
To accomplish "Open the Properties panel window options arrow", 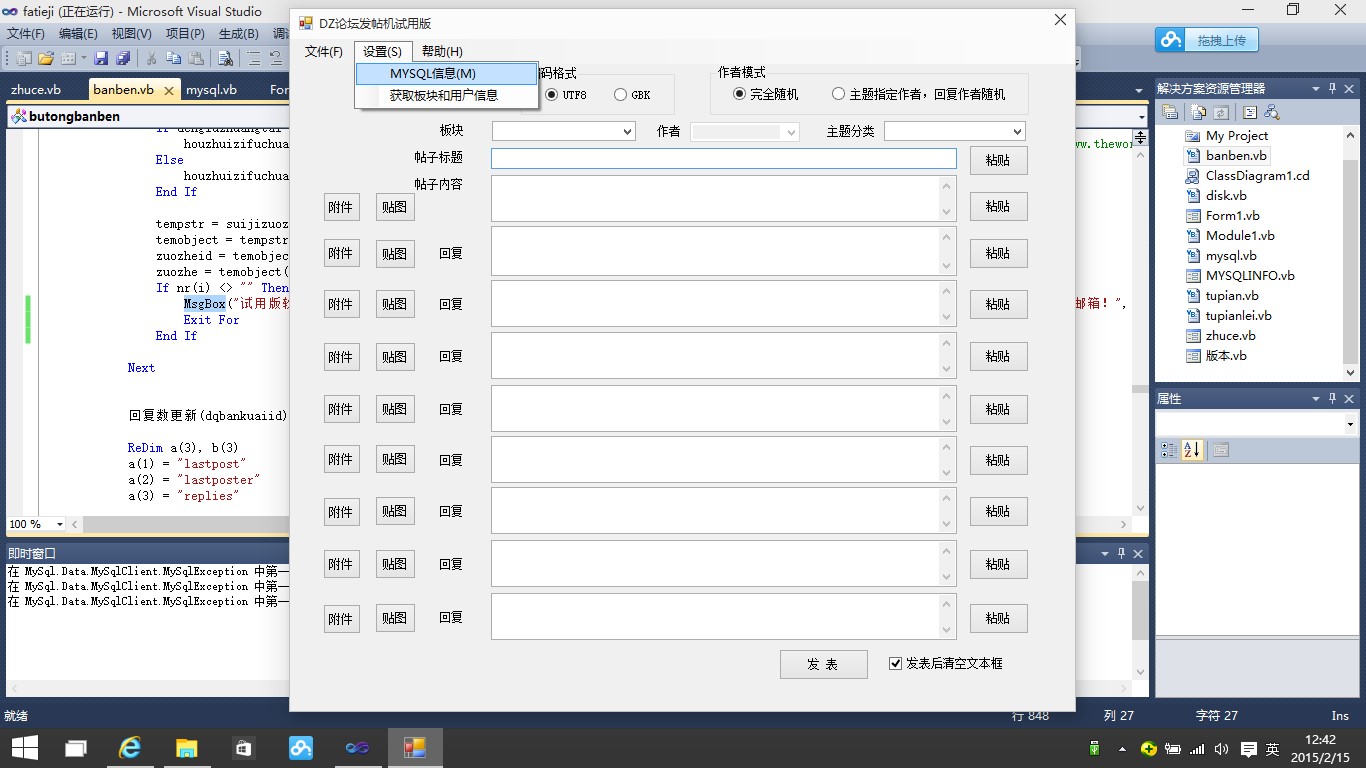I will [x=1317, y=398].
